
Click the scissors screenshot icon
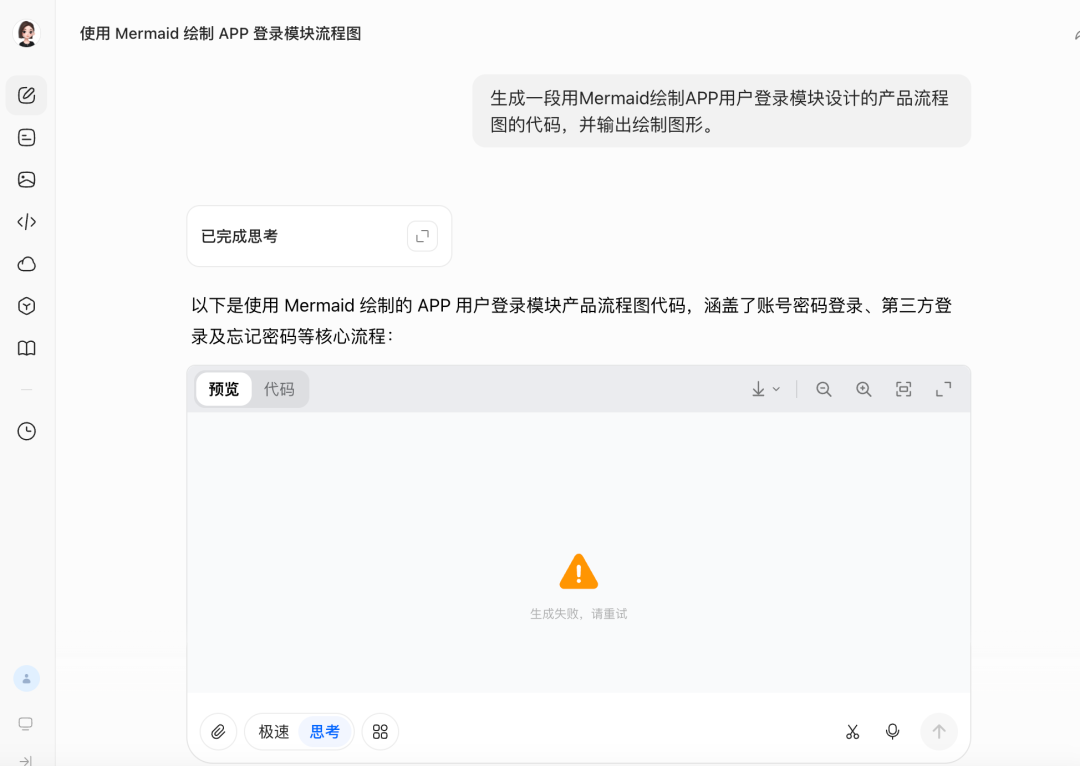pos(853,732)
